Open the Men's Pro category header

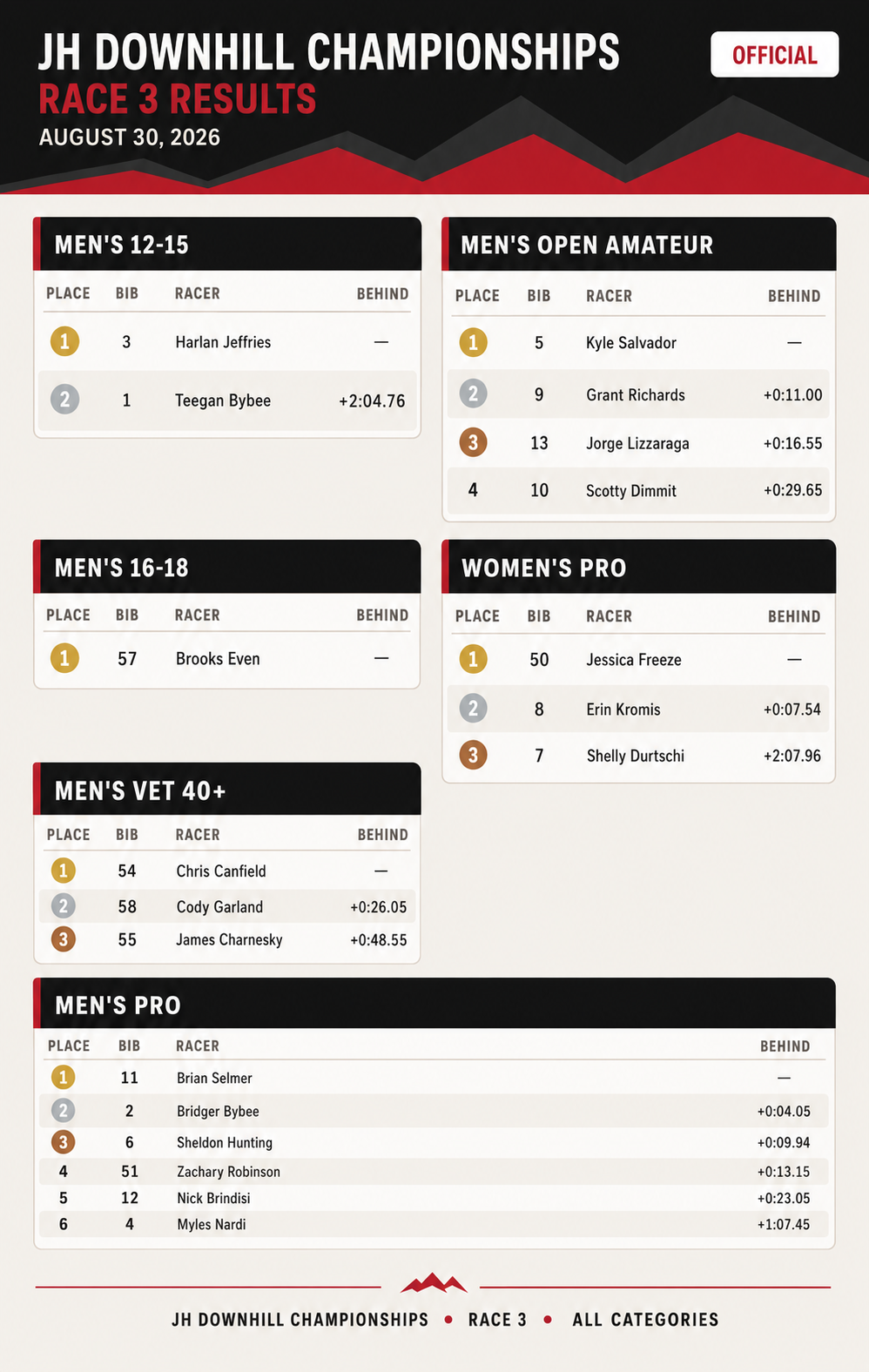[434, 1004]
